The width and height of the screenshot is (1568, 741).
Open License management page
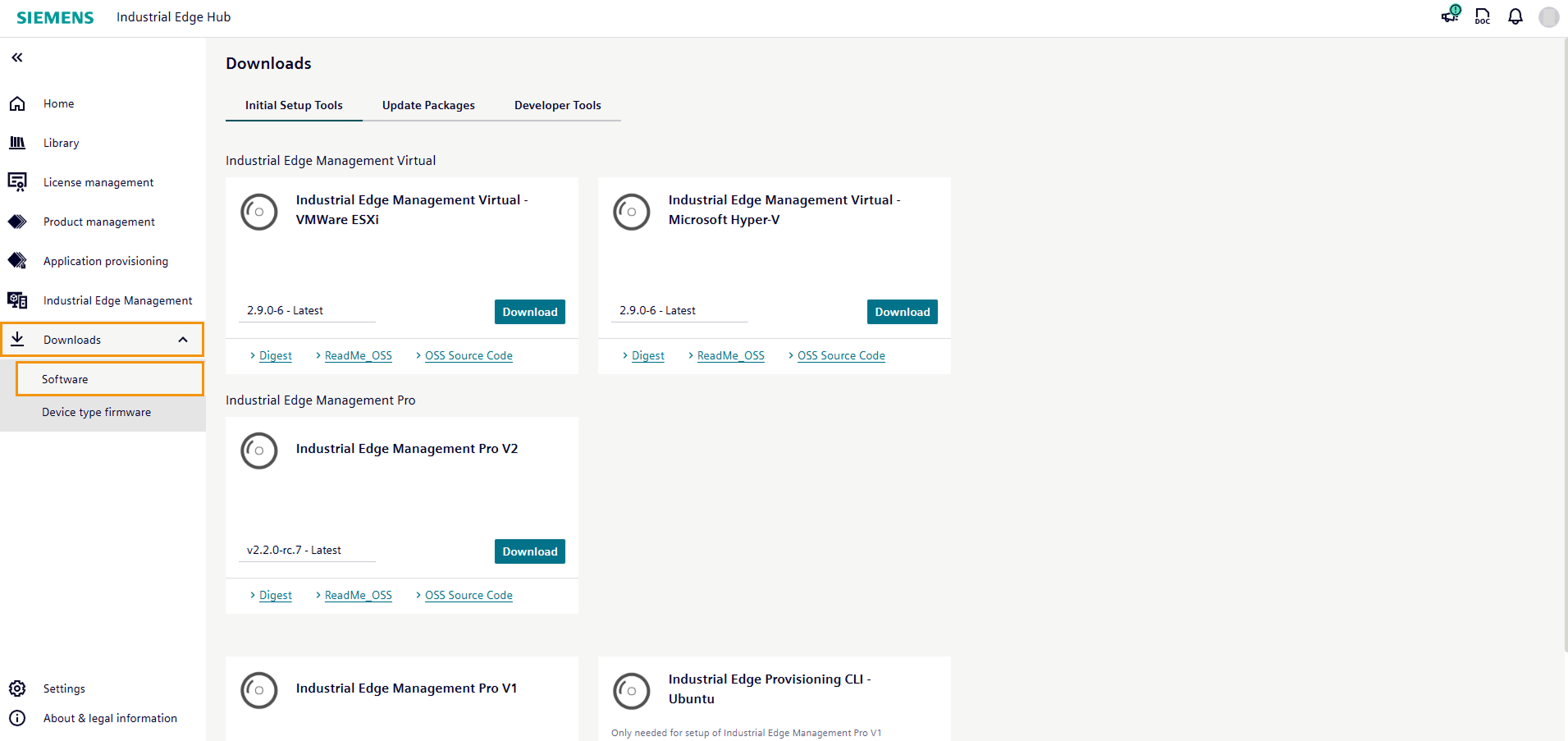tap(98, 182)
